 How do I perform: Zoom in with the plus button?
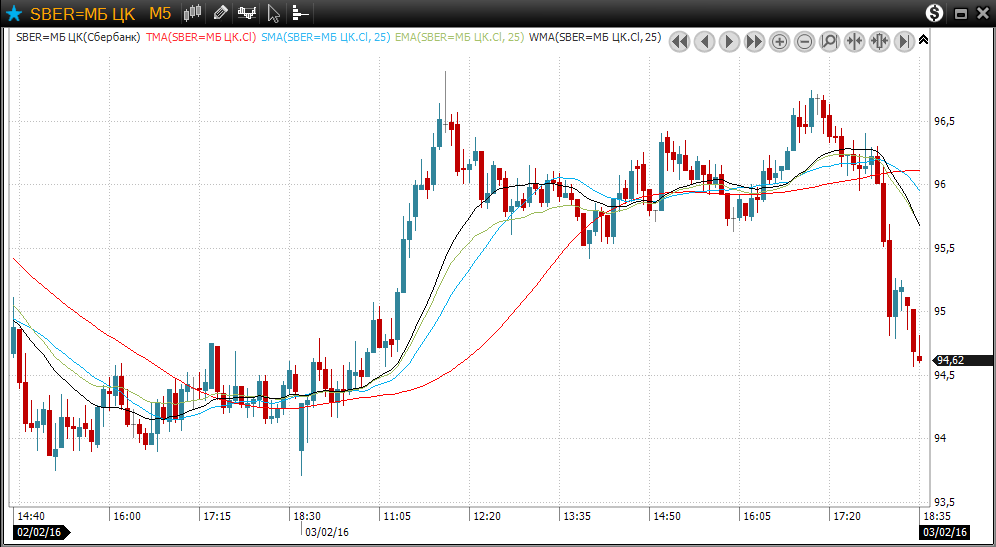780,41
